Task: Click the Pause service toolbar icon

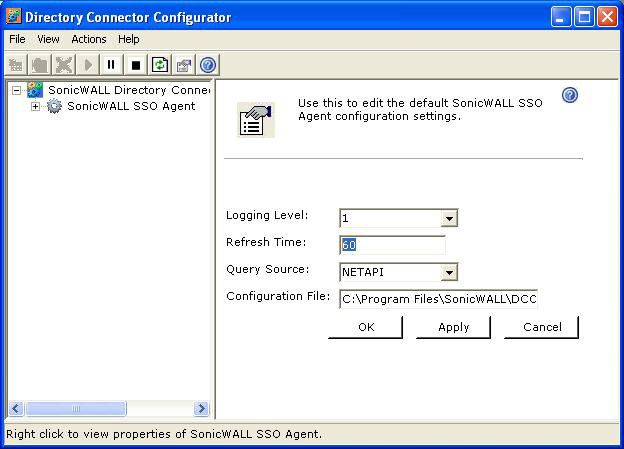Action: point(112,65)
